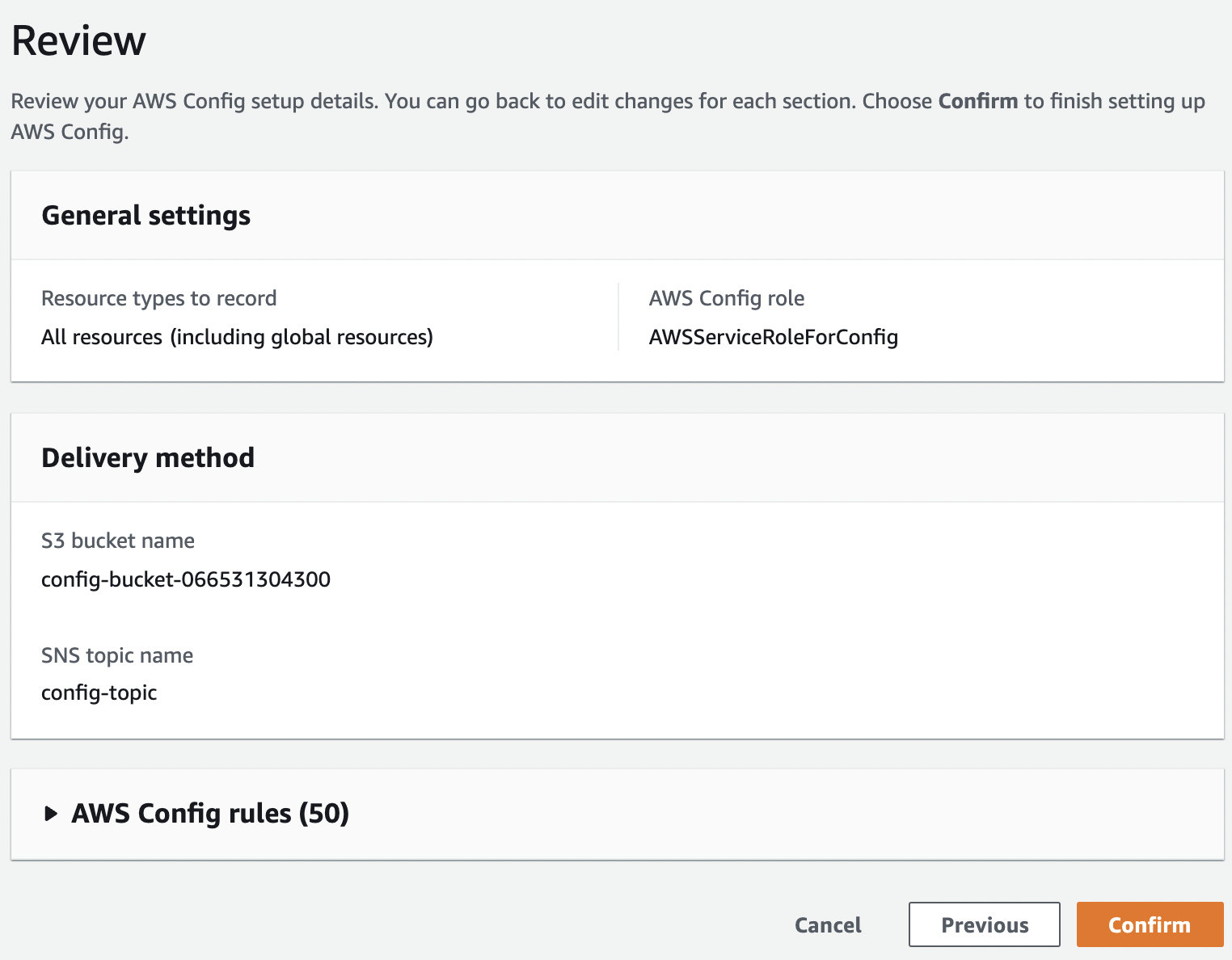Click the AWS Config role label
Image resolution: width=1232 pixels, height=960 pixels.
tap(727, 298)
